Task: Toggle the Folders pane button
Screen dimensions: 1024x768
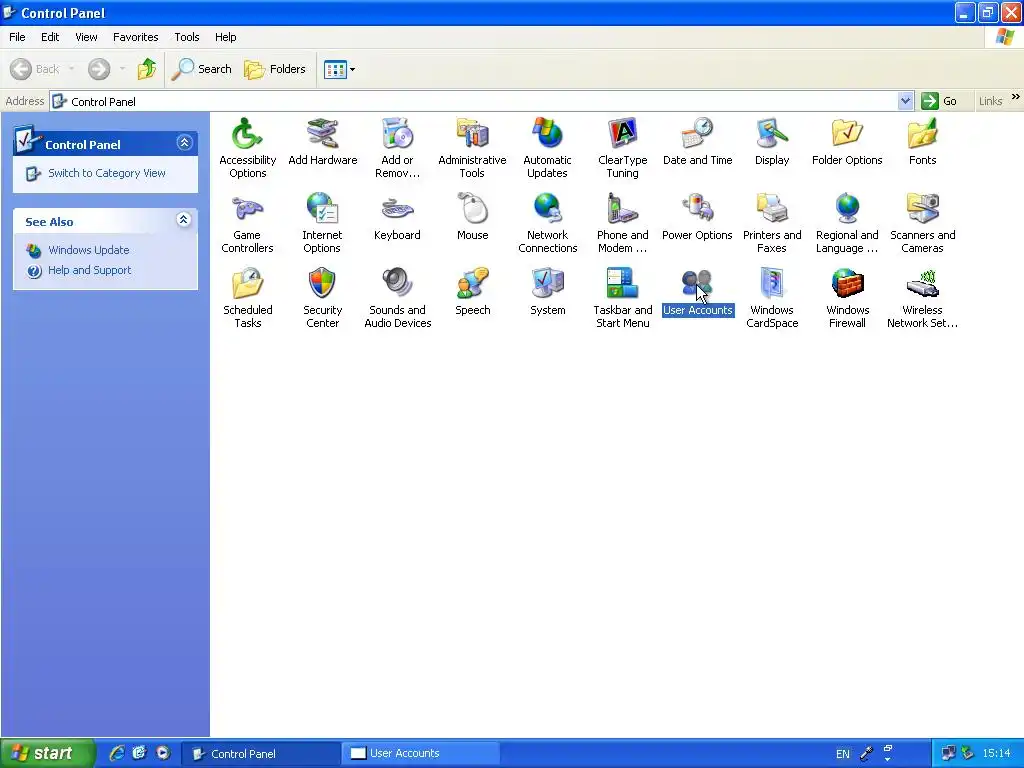Action: click(274, 69)
